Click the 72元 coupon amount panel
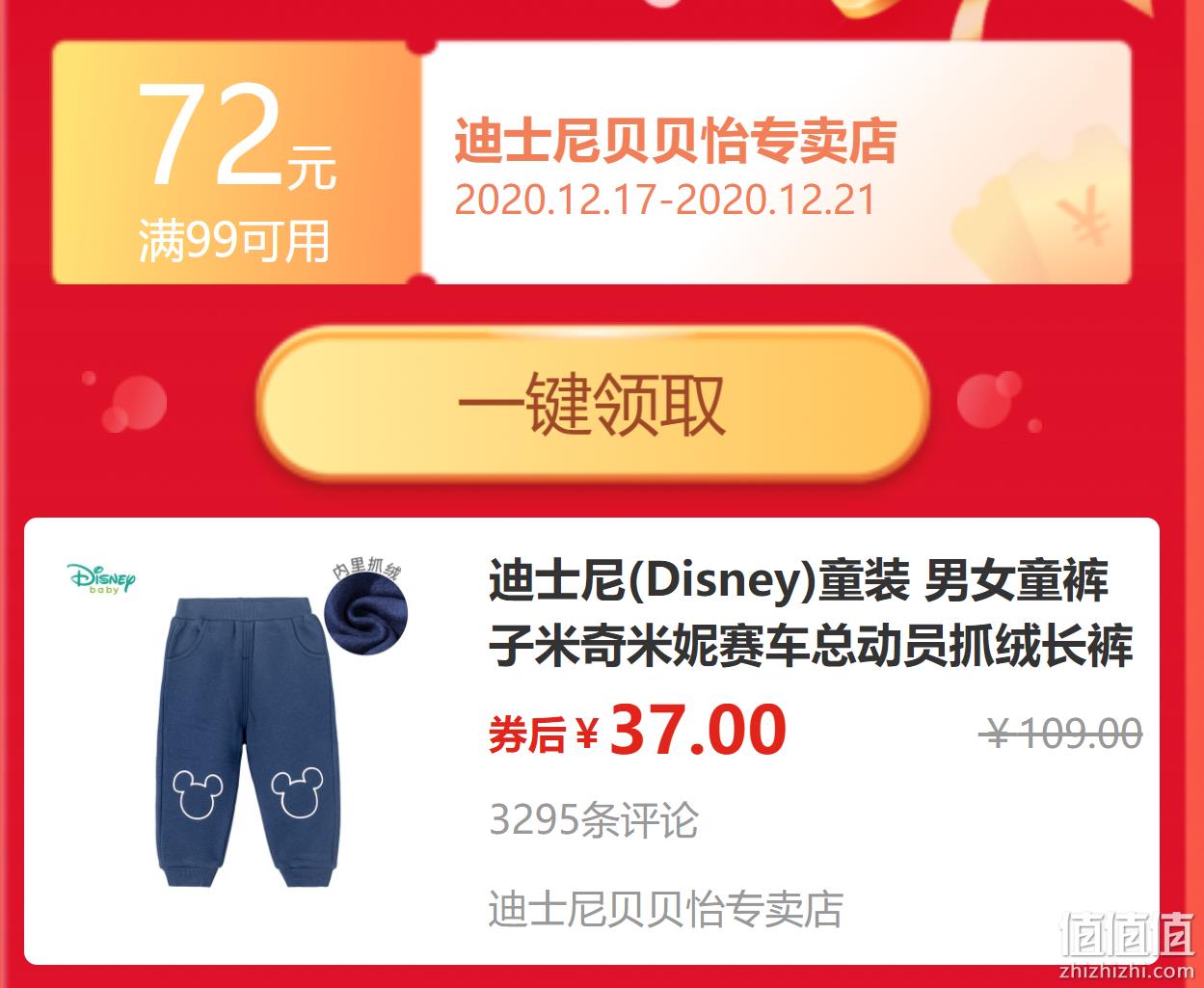The height and width of the screenshot is (988, 1204). pos(236,163)
